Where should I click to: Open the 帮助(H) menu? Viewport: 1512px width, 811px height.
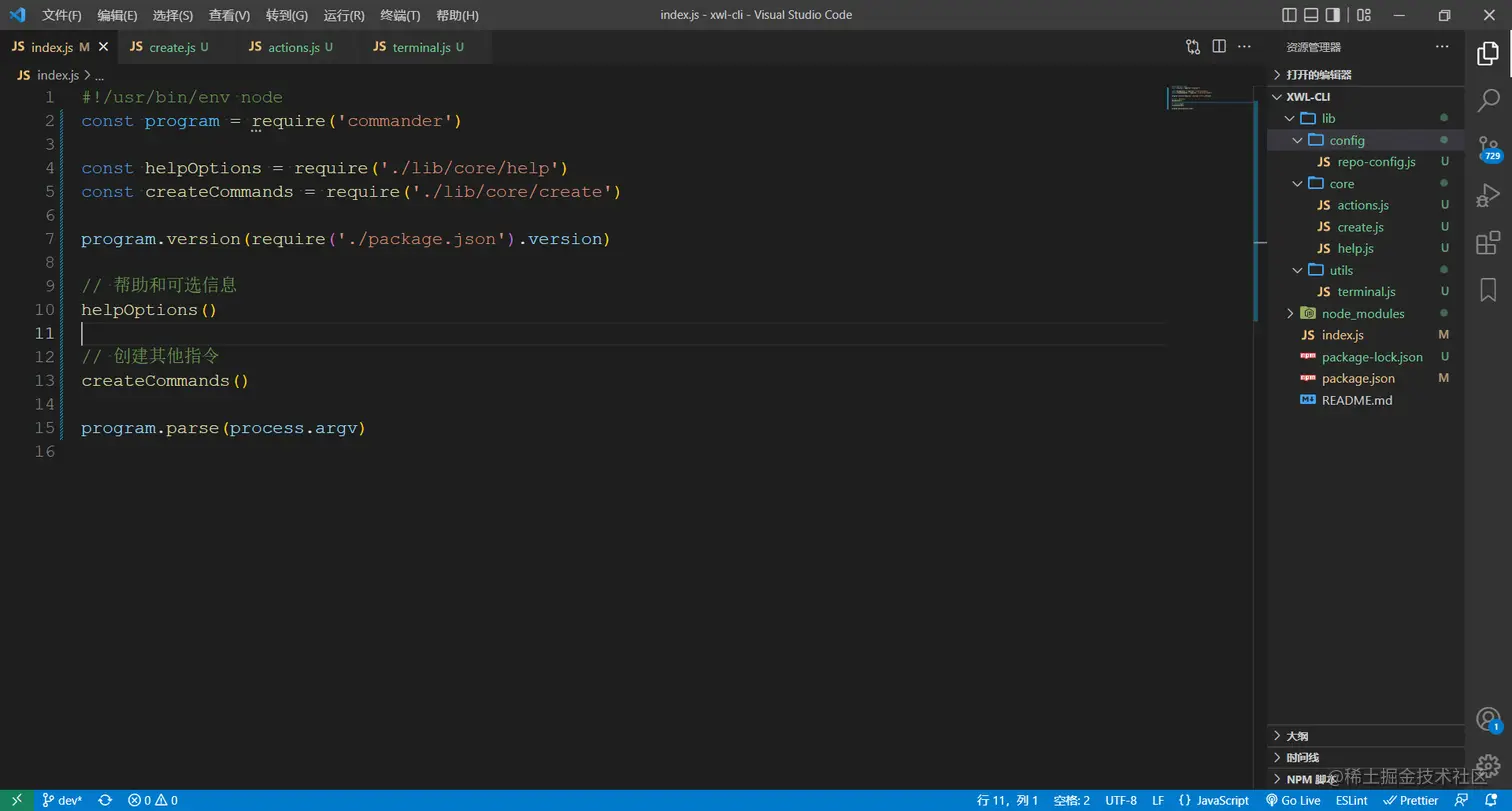pos(458,15)
